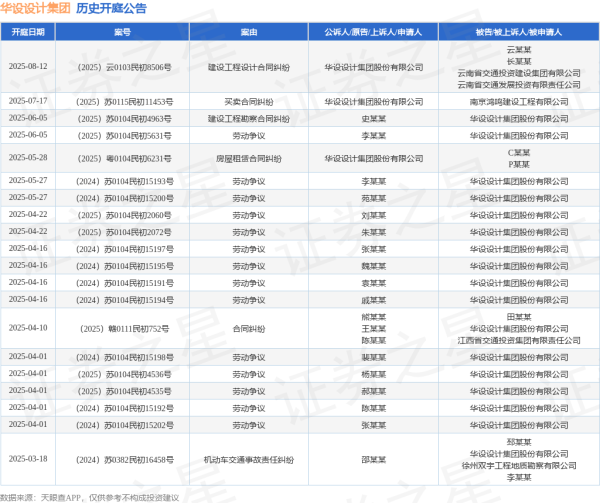Screen dimensions: 600x503
Task: Select case number (2024) 苏0104民初15197号
Action: tap(124, 249)
